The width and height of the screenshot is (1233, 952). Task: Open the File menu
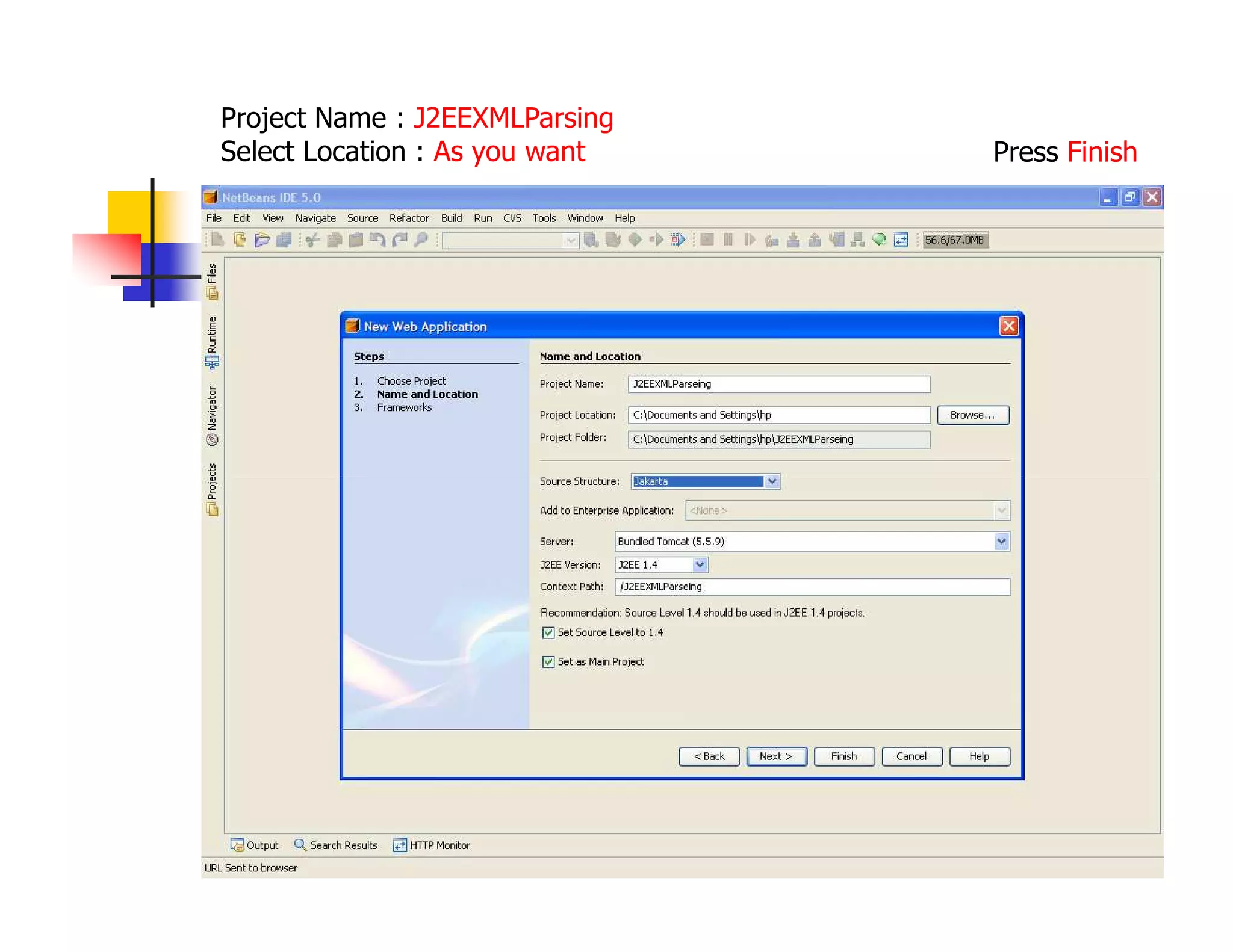click(x=214, y=218)
